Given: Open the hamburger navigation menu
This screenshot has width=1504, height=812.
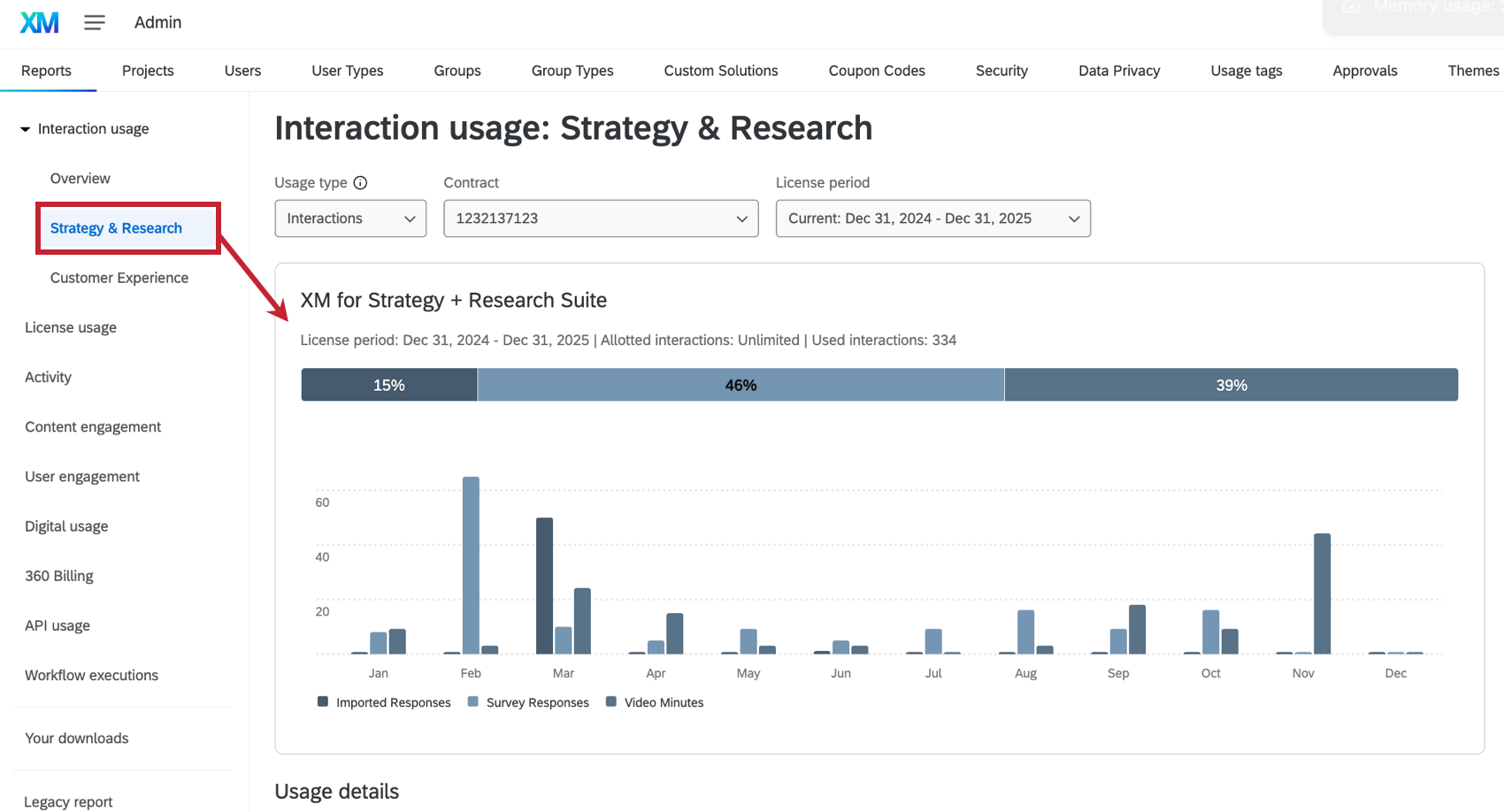Looking at the screenshot, I should click(94, 22).
